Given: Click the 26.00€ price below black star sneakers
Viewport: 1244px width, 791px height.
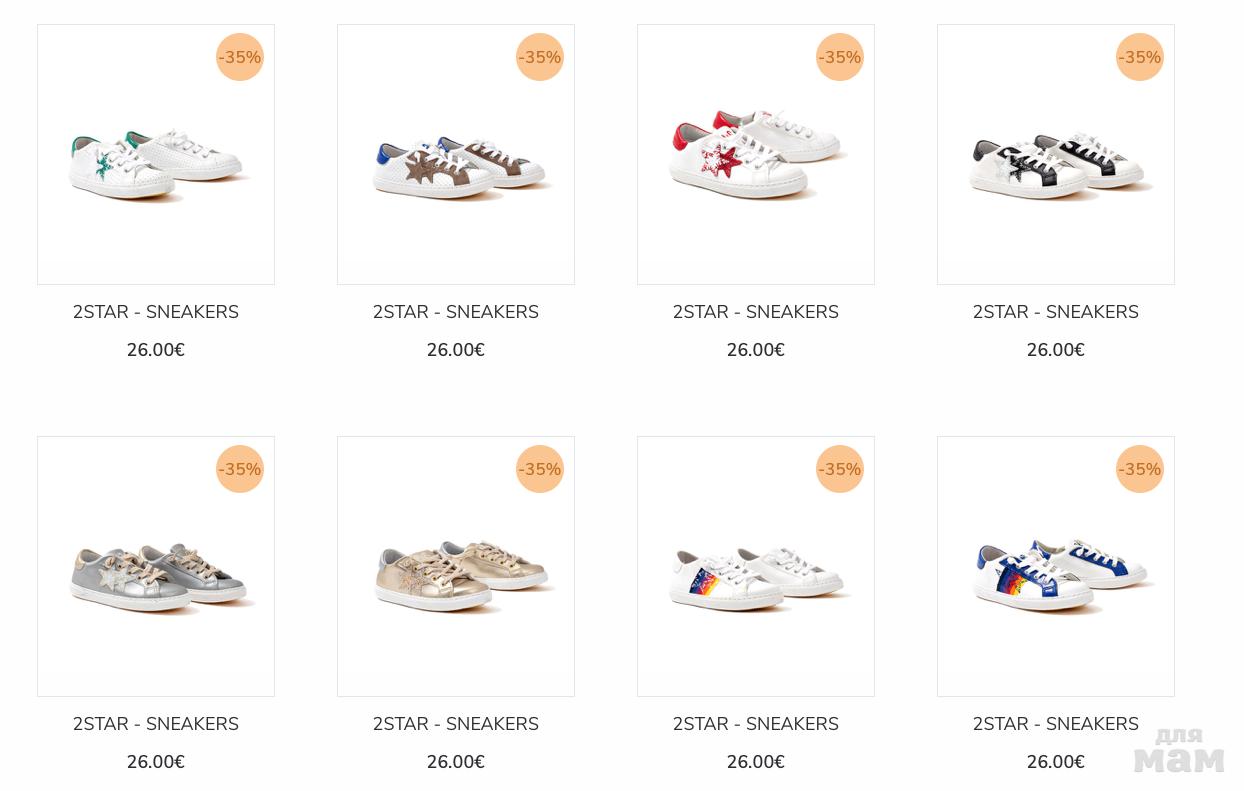Looking at the screenshot, I should [x=1056, y=350].
